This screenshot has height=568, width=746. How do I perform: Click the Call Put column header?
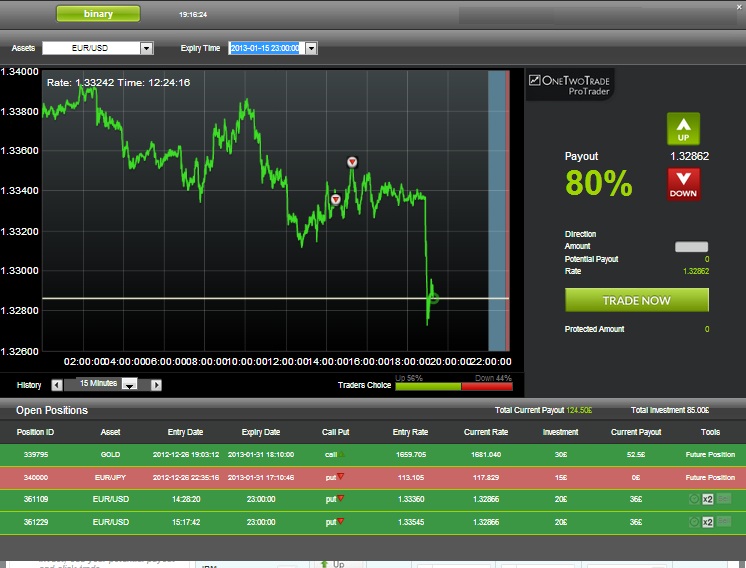pyautogui.click(x=335, y=432)
